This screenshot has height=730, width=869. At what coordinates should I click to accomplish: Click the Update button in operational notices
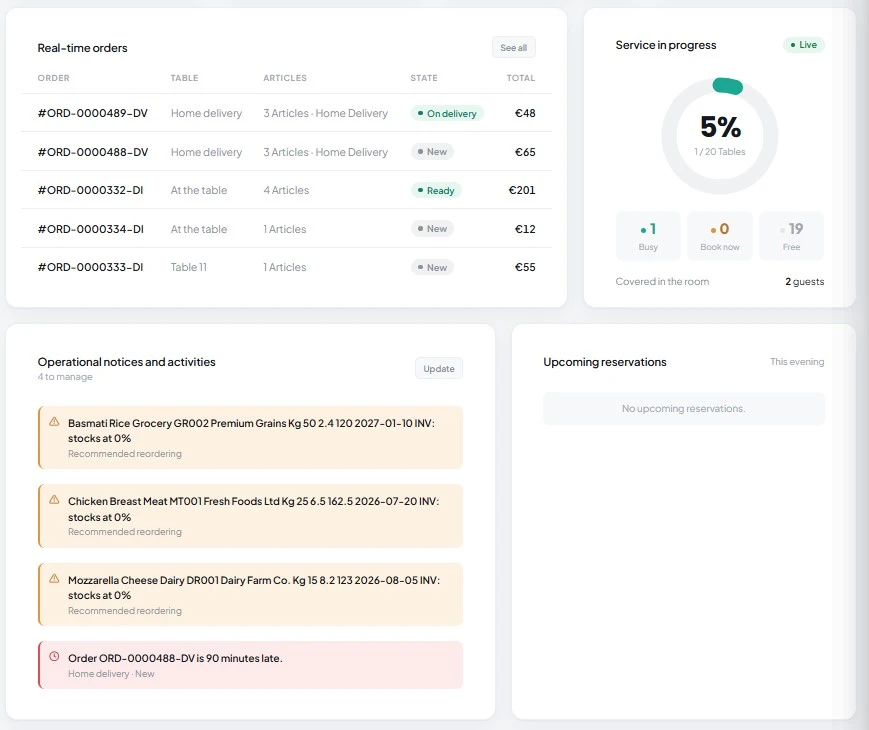pos(438,369)
